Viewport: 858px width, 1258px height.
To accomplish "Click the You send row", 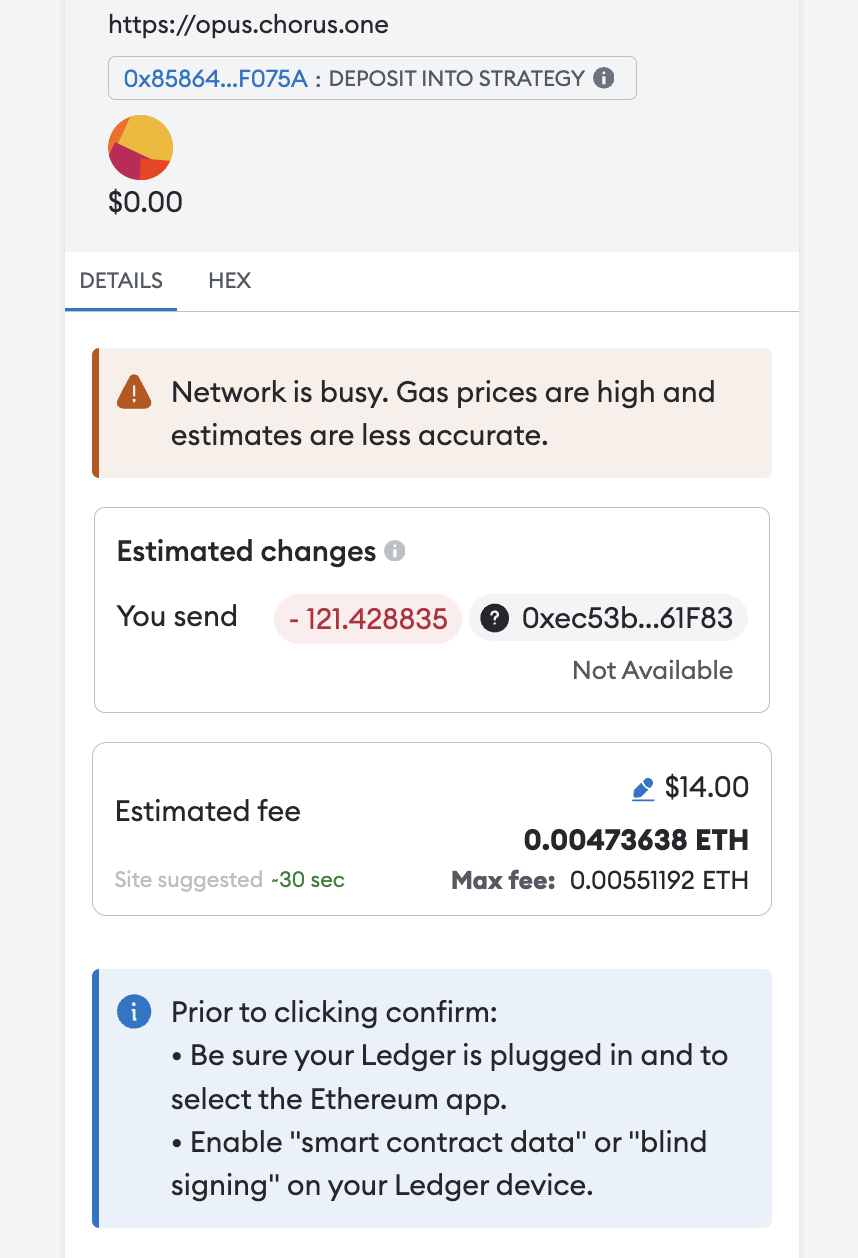I will coord(177,616).
